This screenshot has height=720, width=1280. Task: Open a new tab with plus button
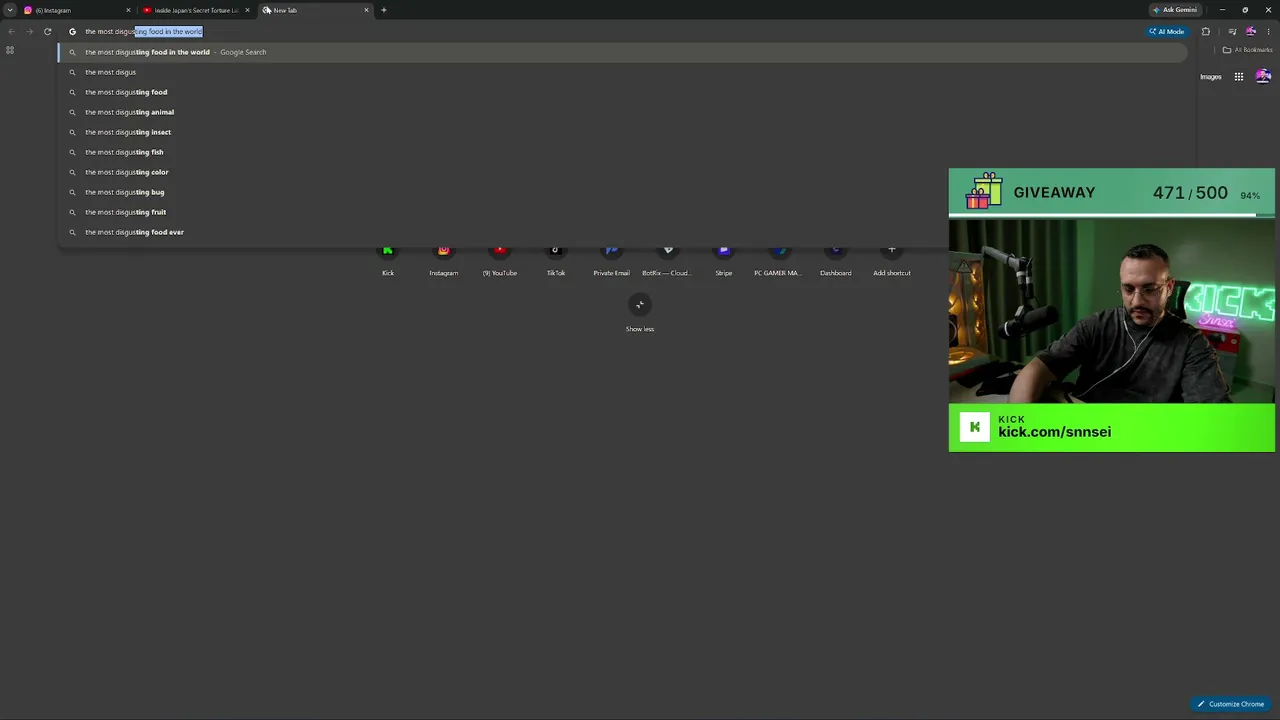coord(384,10)
